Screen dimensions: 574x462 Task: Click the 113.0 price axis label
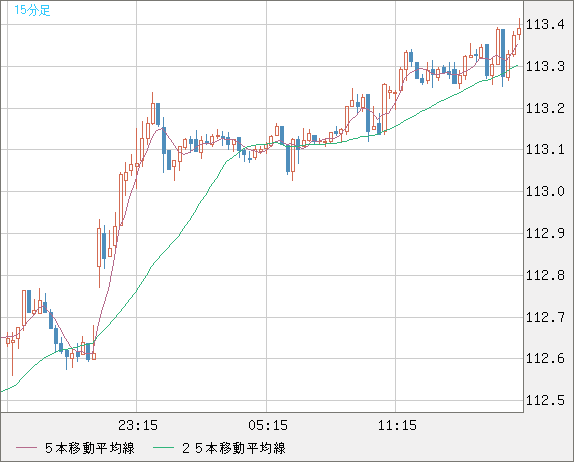coord(545,191)
